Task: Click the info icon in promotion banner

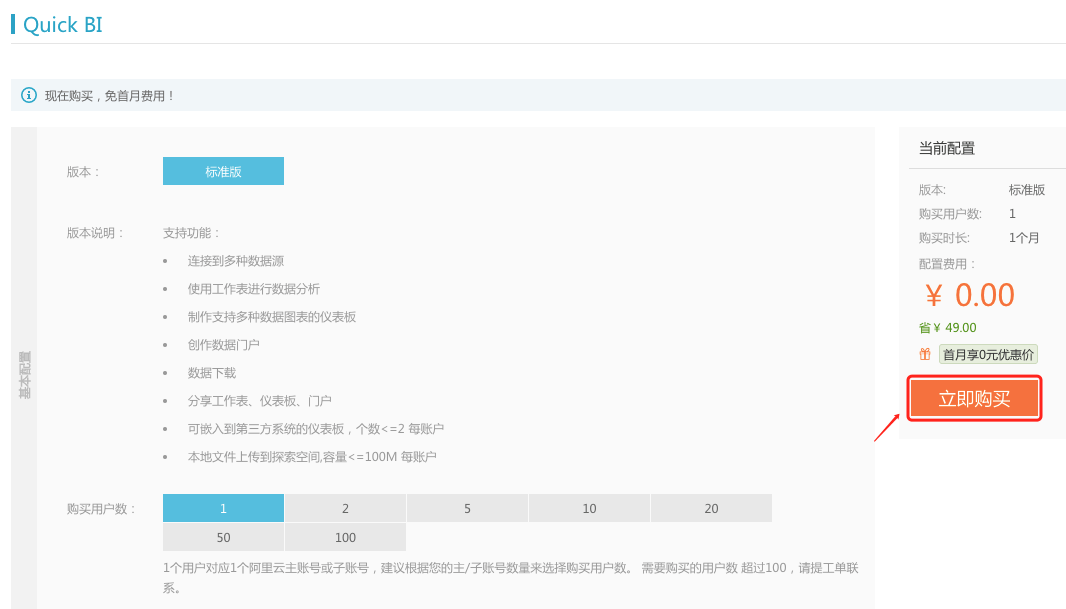Action: coord(29,95)
